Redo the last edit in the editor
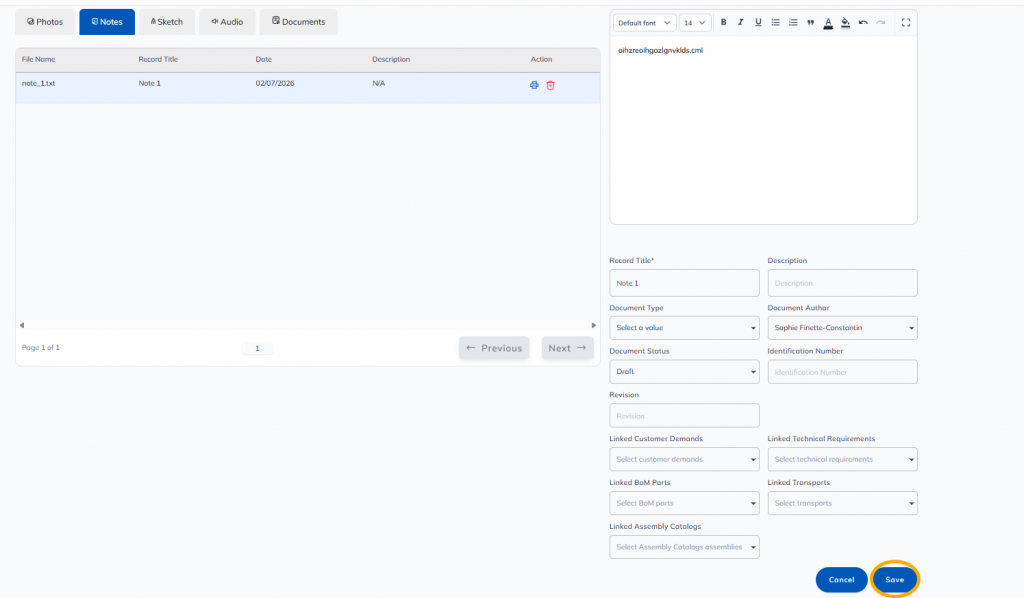 point(880,22)
